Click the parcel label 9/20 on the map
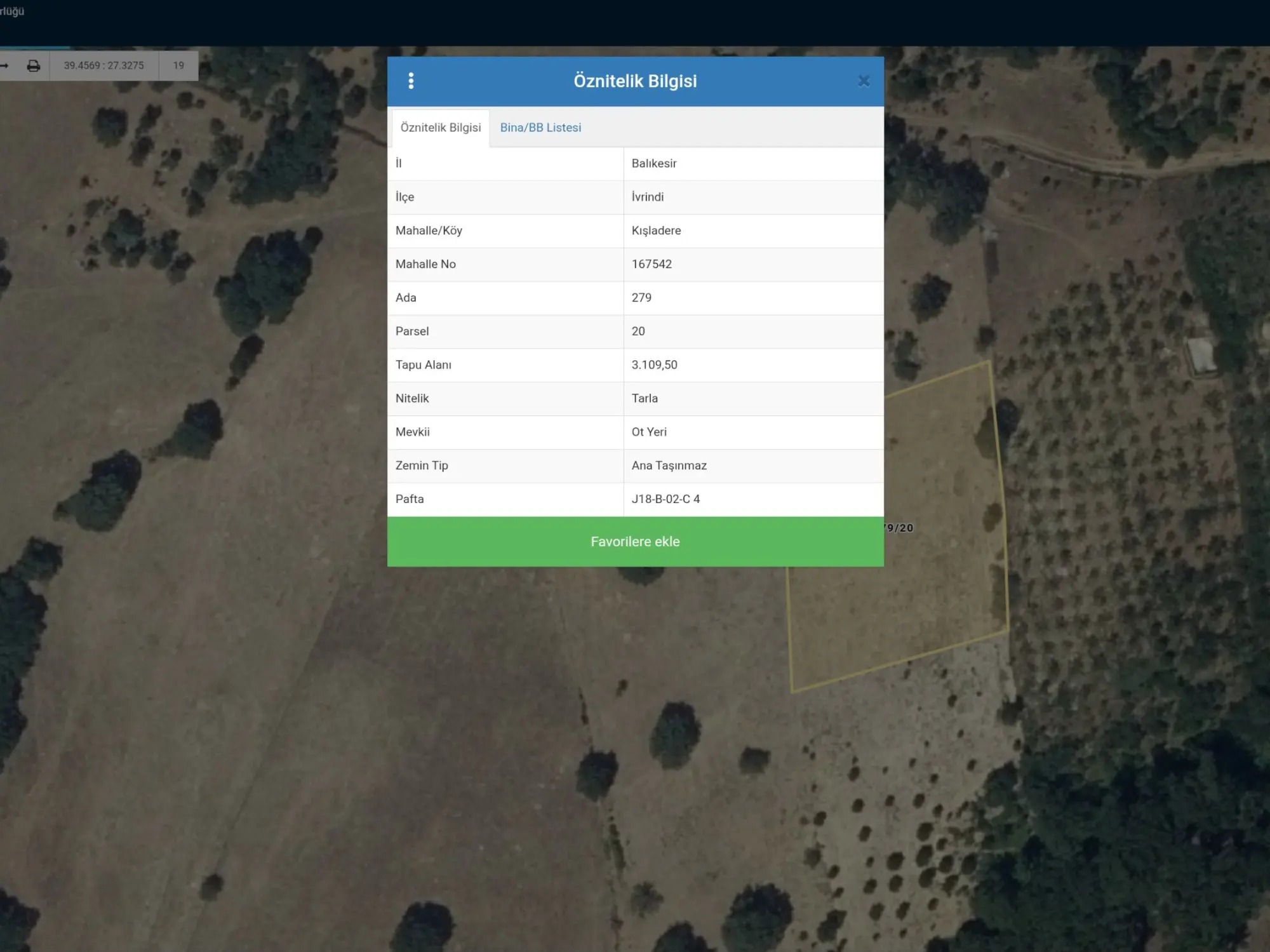Image resolution: width=1270 pixels, height=952 pixels. click(x=899, y=528)
